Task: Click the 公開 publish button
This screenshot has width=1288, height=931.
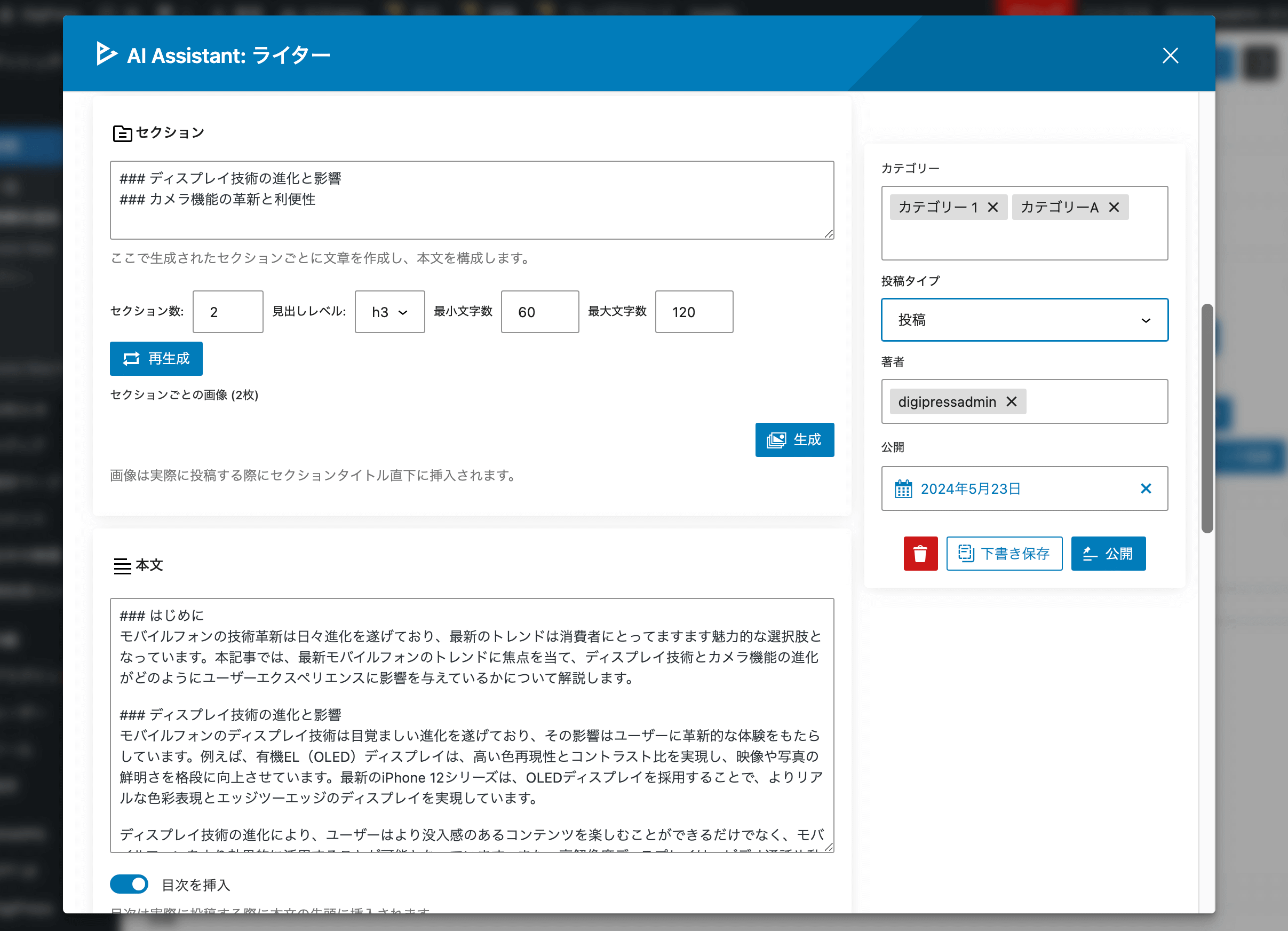Action: pyautogui.click(x=1108, y=553)
